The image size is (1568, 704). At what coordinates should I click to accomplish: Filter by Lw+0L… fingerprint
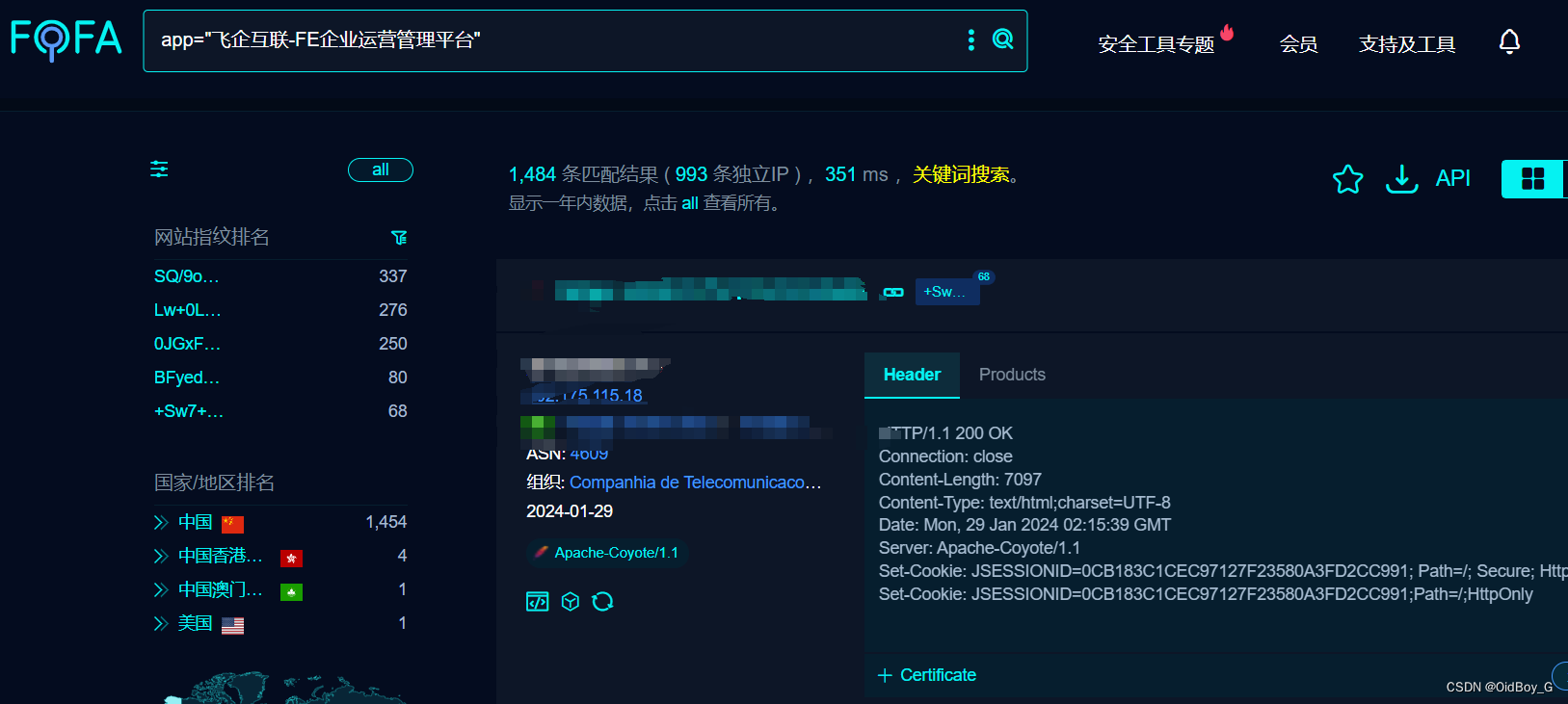tap(188, 310)
